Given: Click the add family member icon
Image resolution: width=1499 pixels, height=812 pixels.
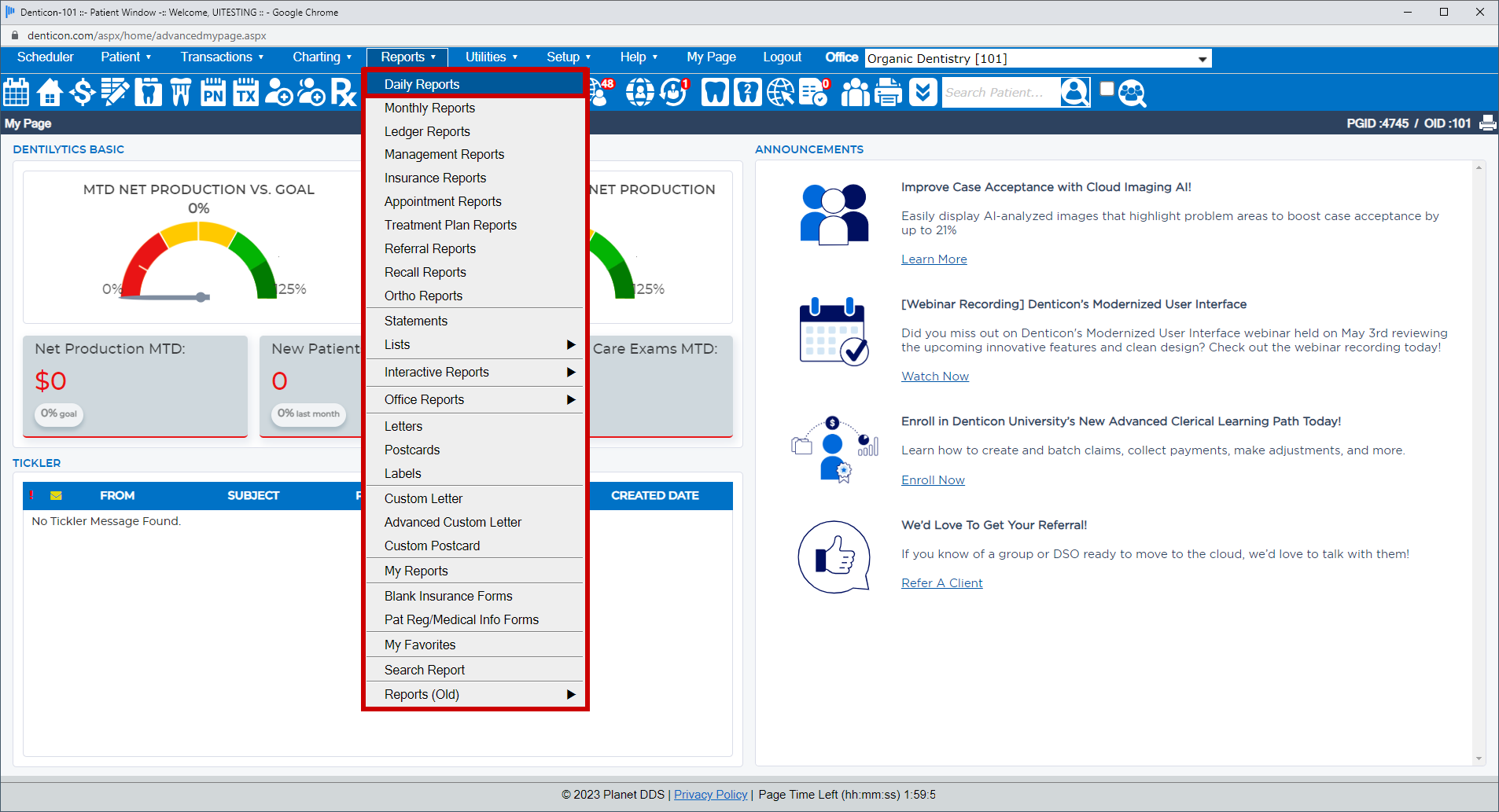Looking at the screenshot, I should click(311, 93).
